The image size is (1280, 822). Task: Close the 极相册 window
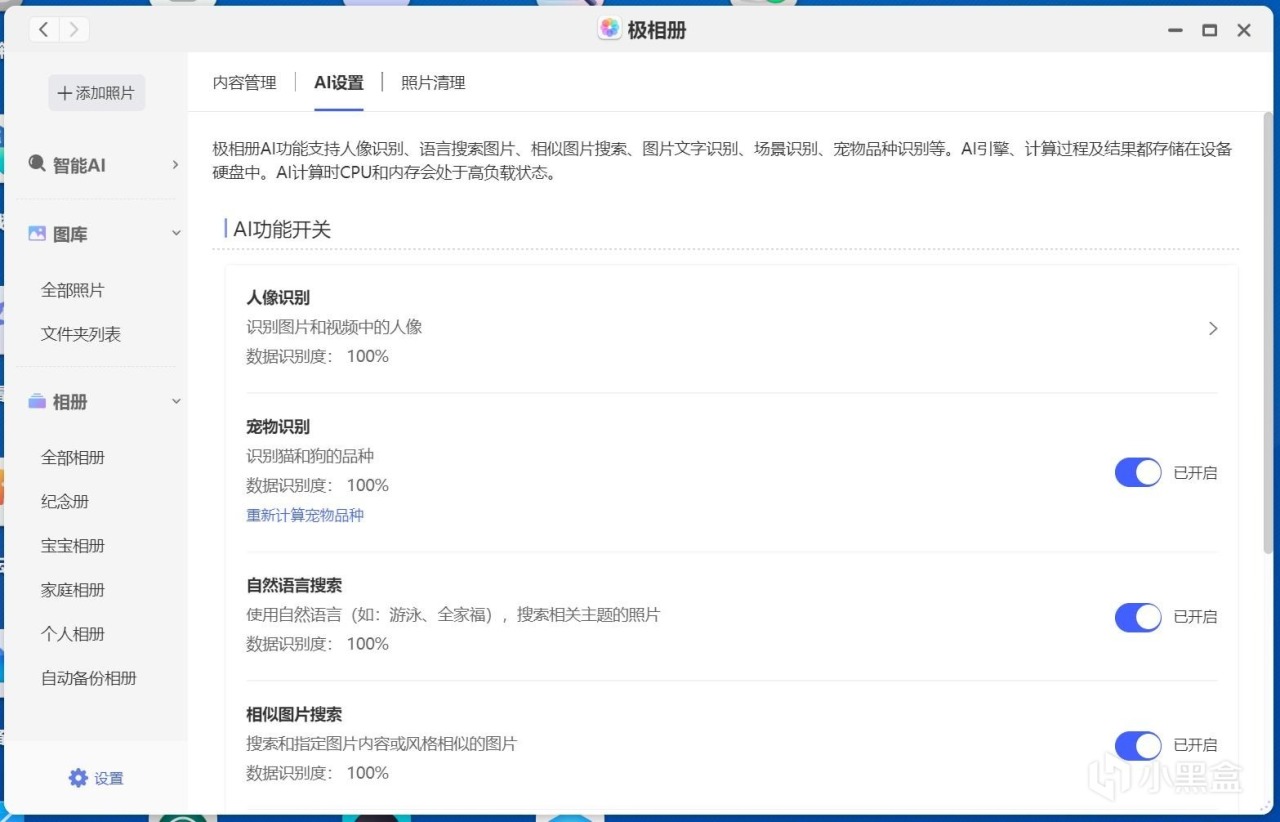click(x=1244, y=30)
